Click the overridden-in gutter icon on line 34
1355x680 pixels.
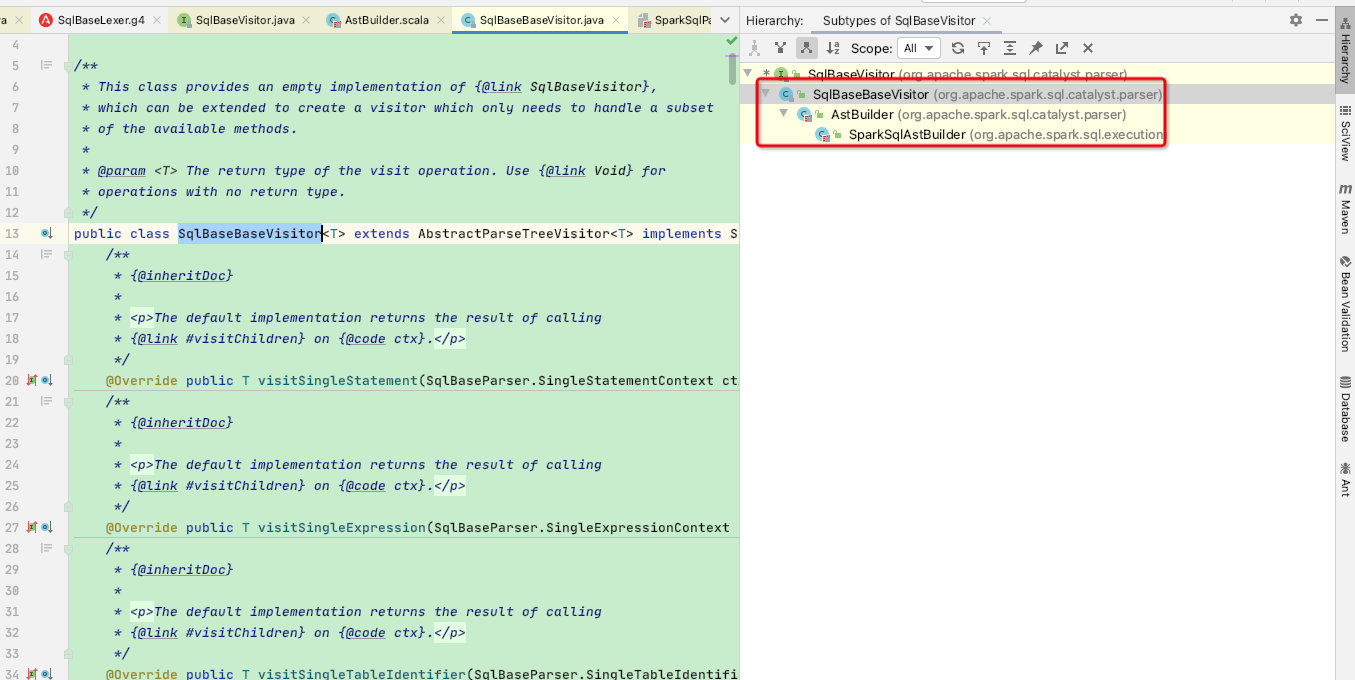(46, 674)
